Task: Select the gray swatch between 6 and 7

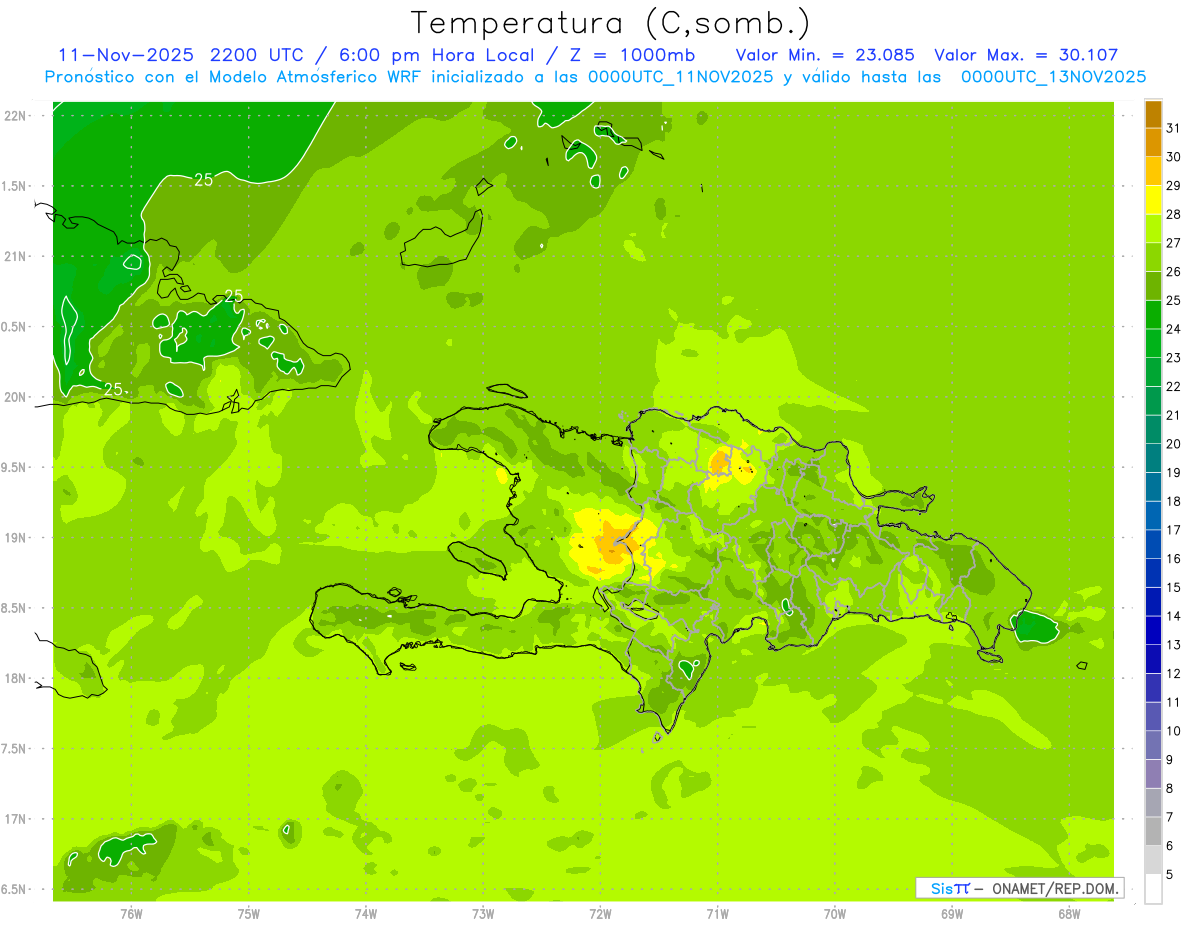Action: 1153,831
